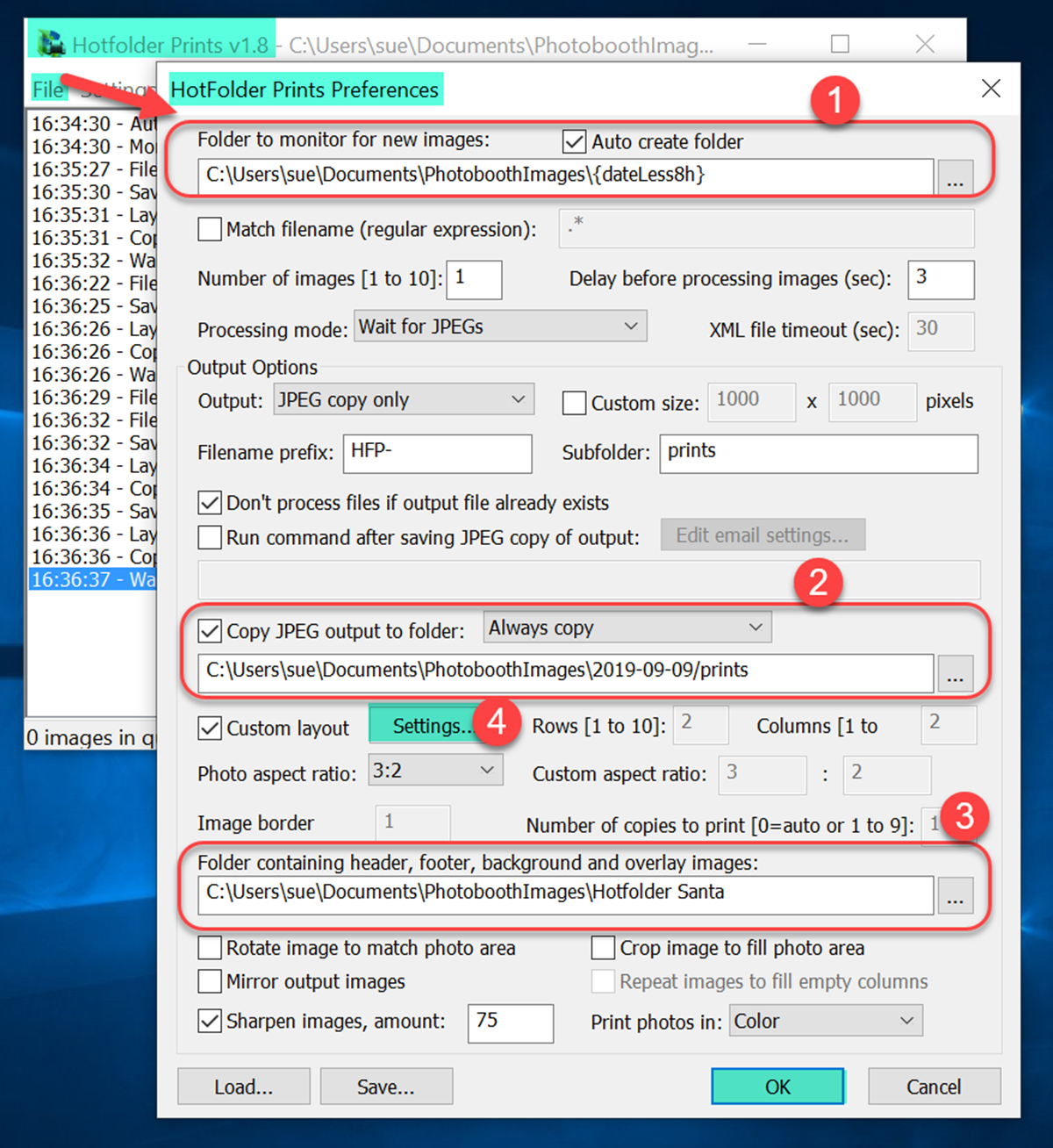1053x1148 pixels.
Task: Minimize the Hotfolder Prints main window
Action: [x=758, y=43]
